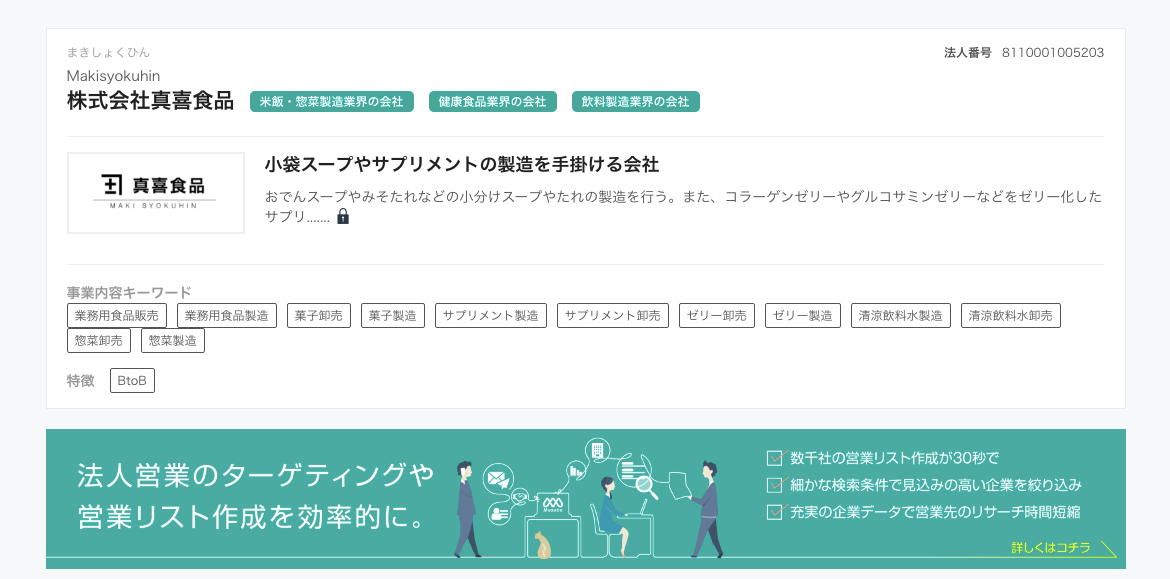The width and height of the screenshot is (1170, 579).
Task: Select the 惣菜製造 keyword tag
Action: [172, 341]
